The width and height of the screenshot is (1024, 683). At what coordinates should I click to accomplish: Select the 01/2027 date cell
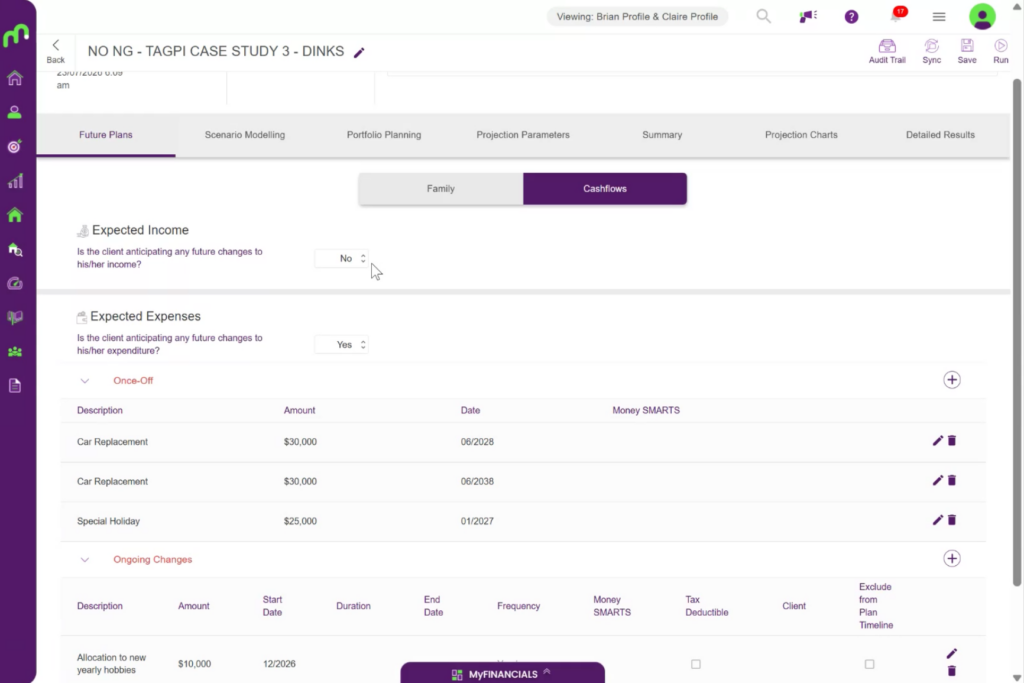[x=477, y=522]
